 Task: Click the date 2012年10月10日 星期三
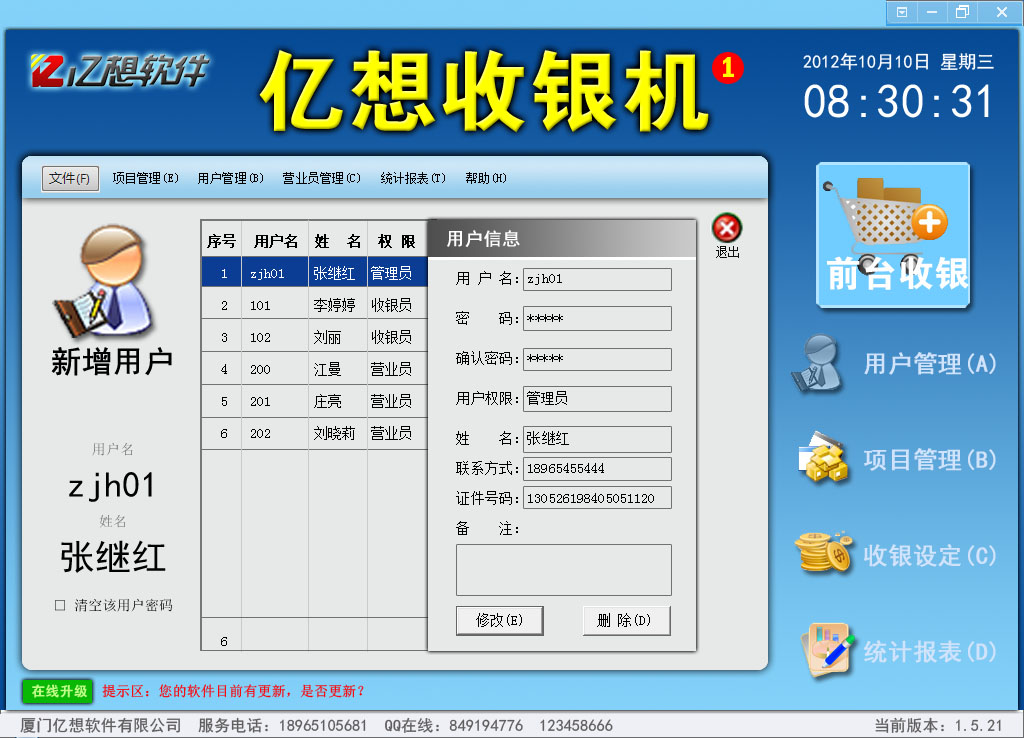click(x=898, y=62)
